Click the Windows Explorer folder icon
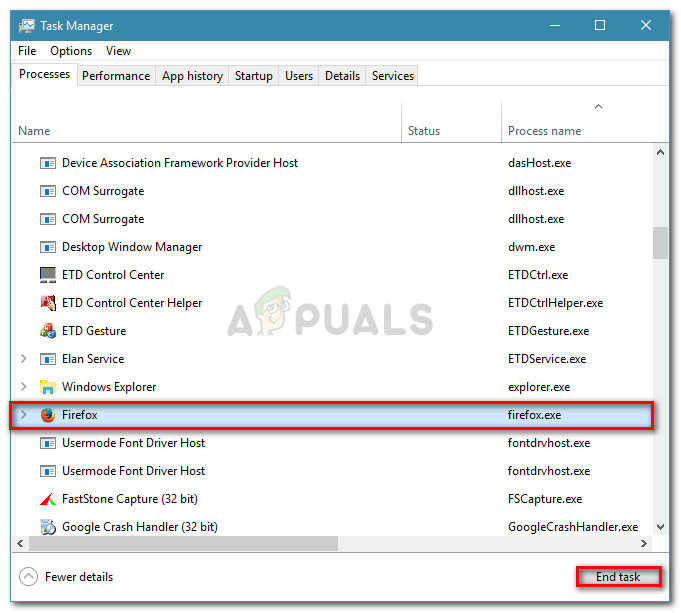Viewport: 681px width, 613px height. pyautogui.click(x=48, y=387)
